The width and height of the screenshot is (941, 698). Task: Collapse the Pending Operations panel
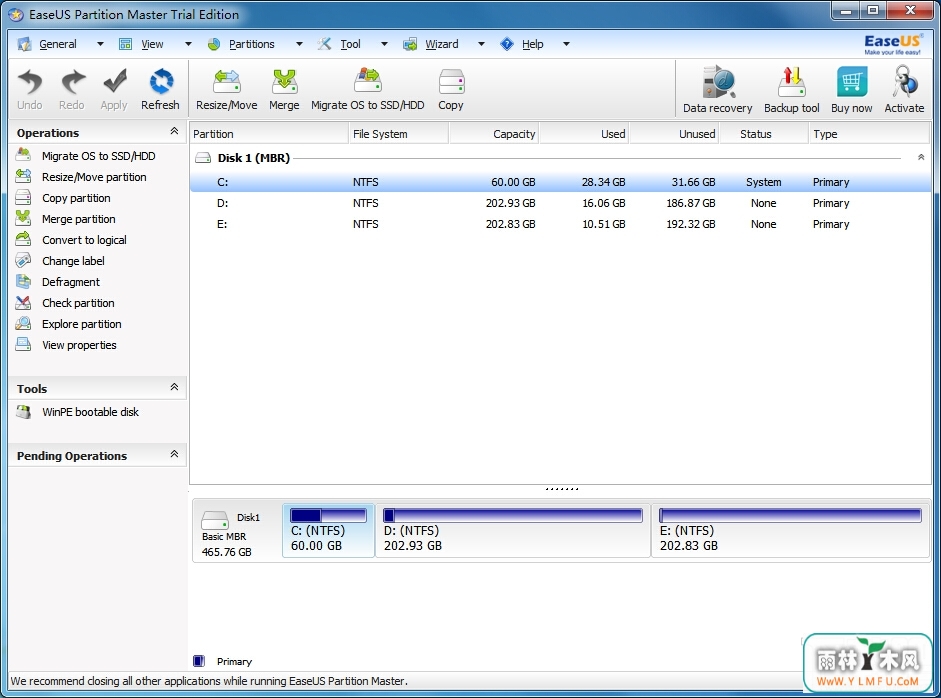(174, 454)
